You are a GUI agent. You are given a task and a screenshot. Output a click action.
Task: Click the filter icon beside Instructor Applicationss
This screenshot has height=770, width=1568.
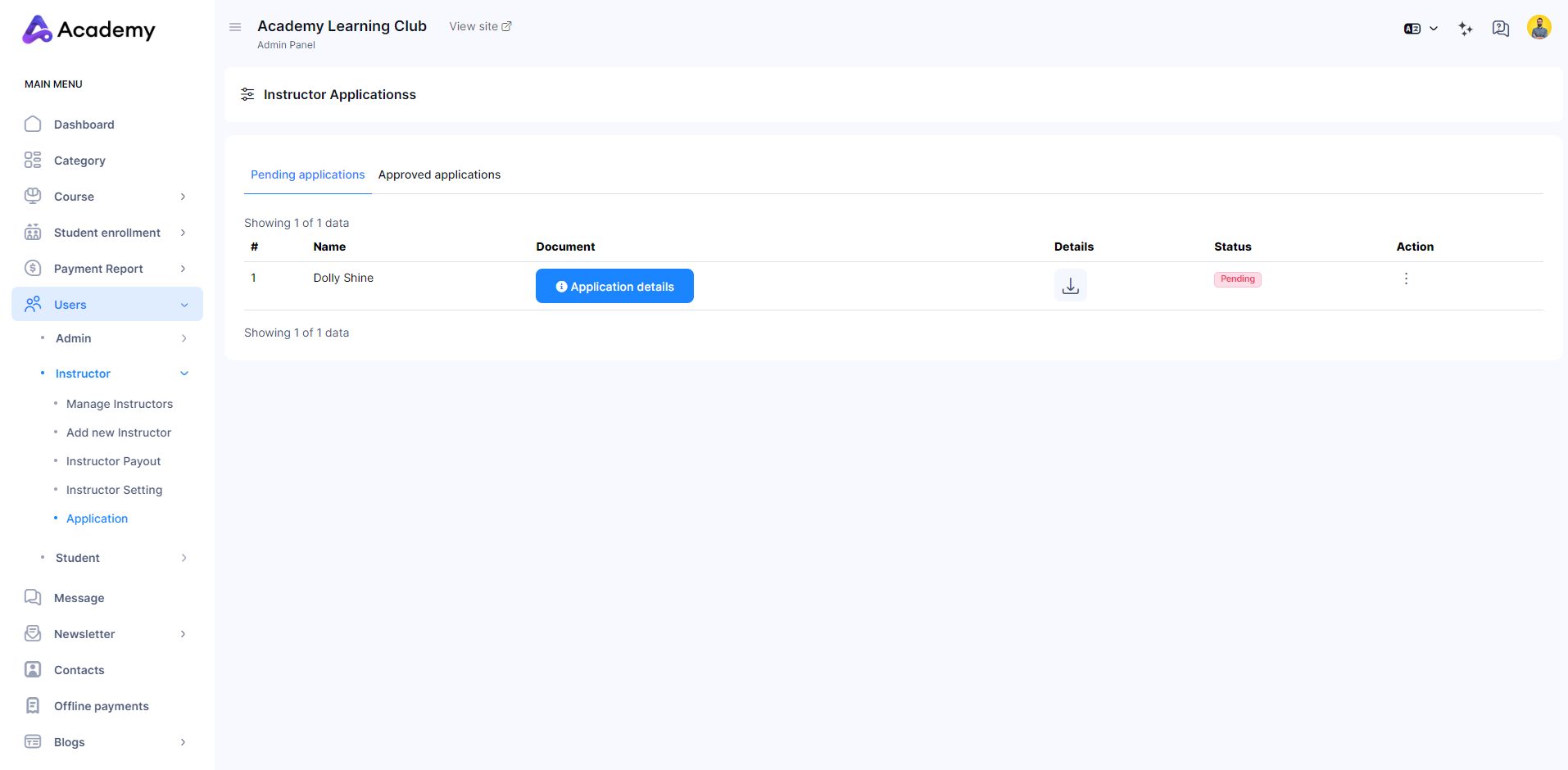pyautogui.click(x=247, y=95)
